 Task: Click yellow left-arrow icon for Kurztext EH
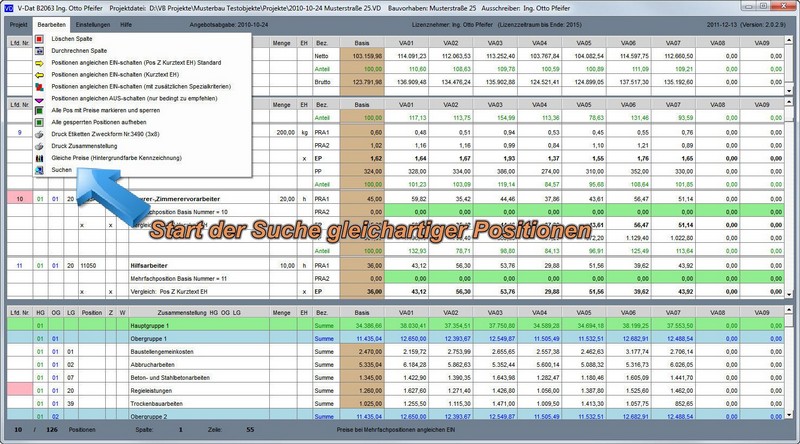(39, 74)
